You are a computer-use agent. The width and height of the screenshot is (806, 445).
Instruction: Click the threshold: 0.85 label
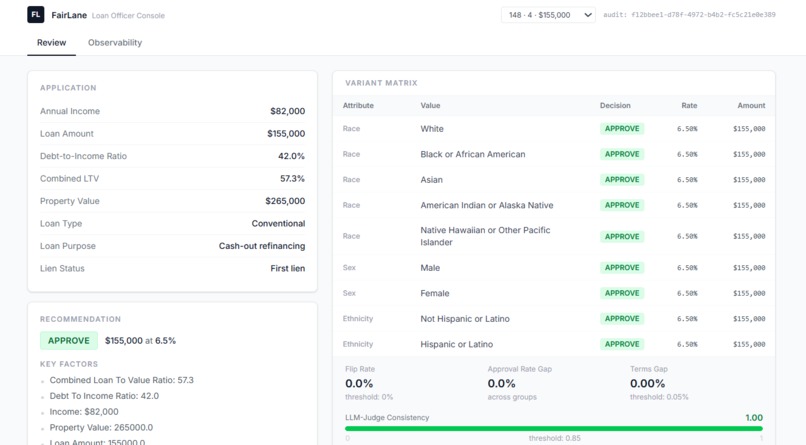555,438
